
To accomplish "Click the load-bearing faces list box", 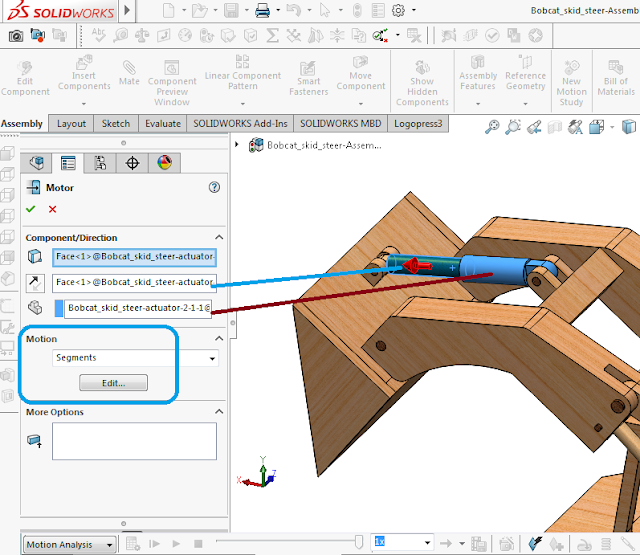I will pyautogui.click(x=134, y=441).
